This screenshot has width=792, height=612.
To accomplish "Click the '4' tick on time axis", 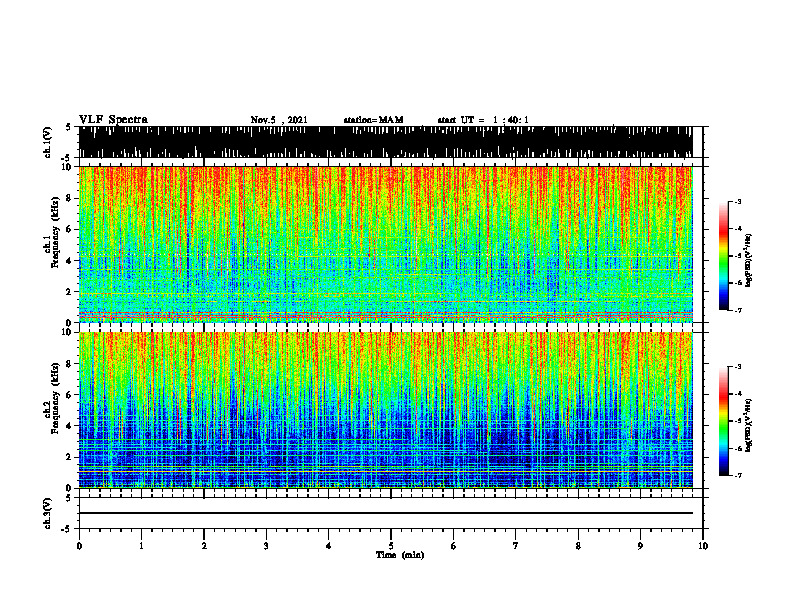I will [329, 546].
